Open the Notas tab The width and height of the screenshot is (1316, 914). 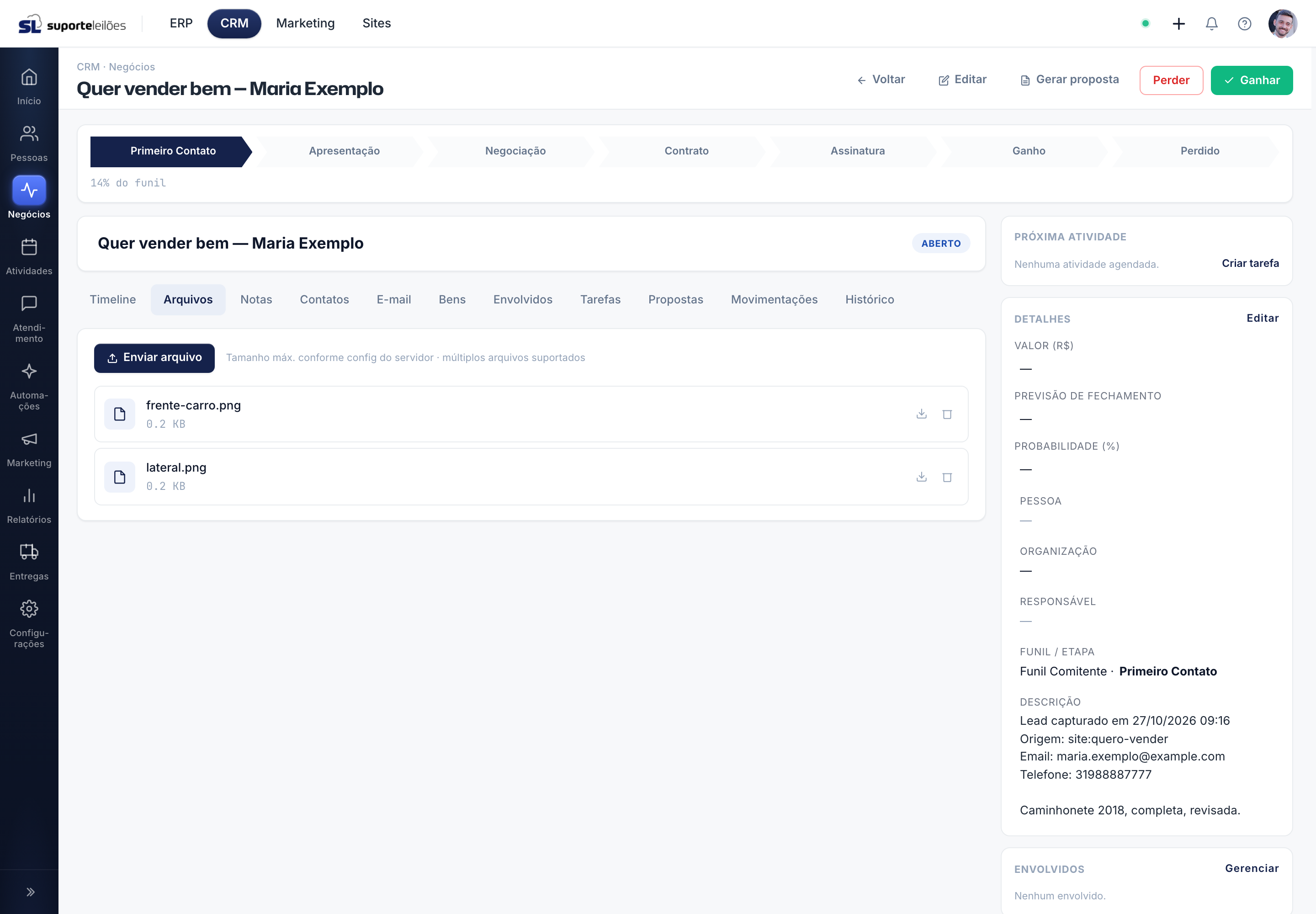(x=256, y=299)
